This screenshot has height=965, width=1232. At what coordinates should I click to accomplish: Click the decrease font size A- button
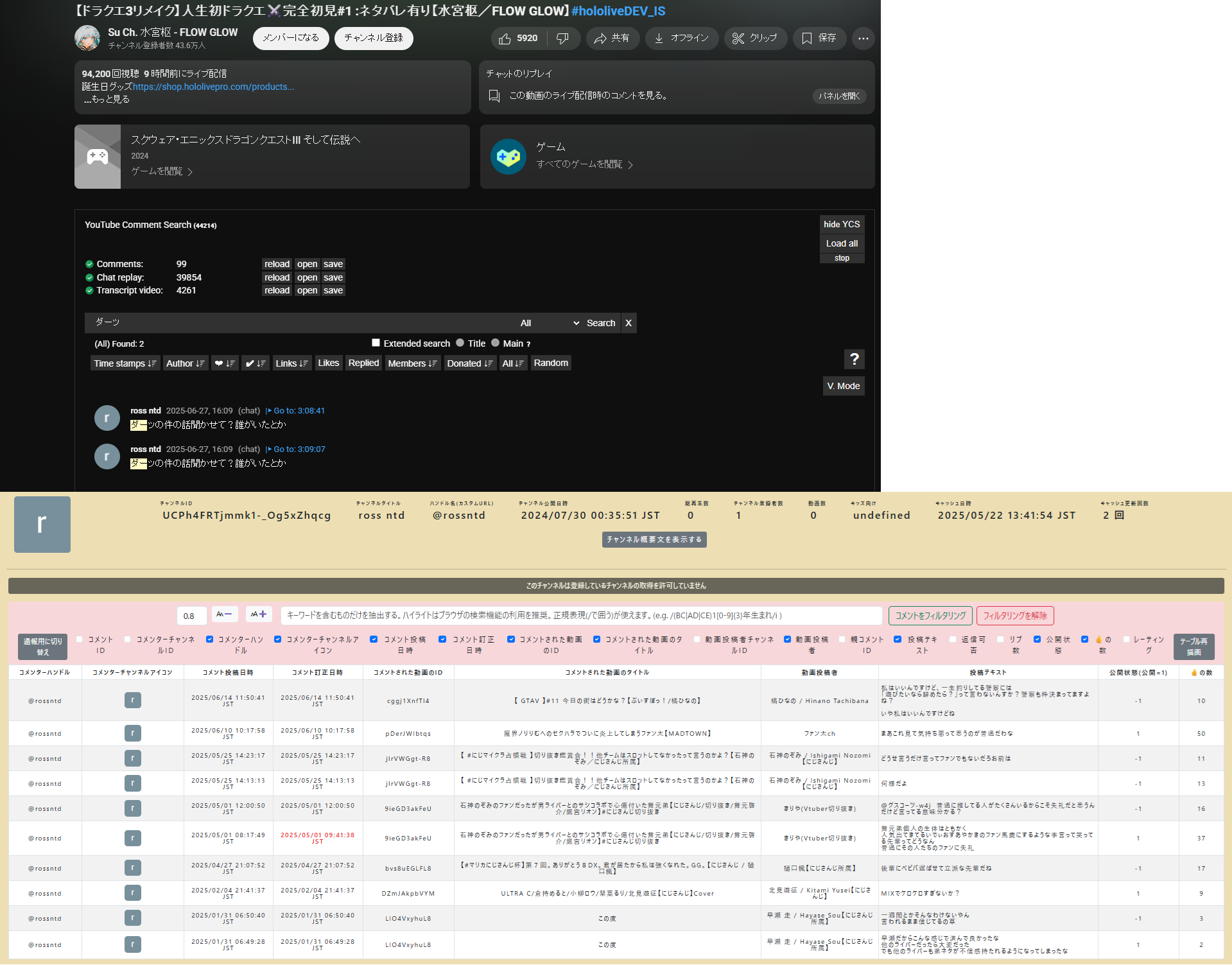[x=225, y=614]
